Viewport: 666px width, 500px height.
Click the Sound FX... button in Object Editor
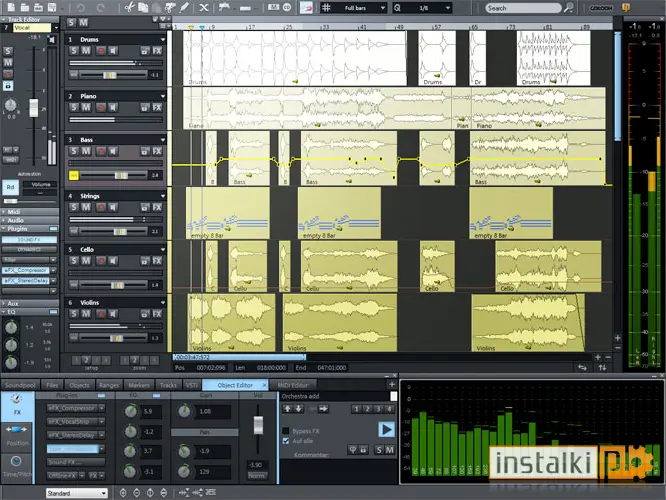tap(76, 462)
